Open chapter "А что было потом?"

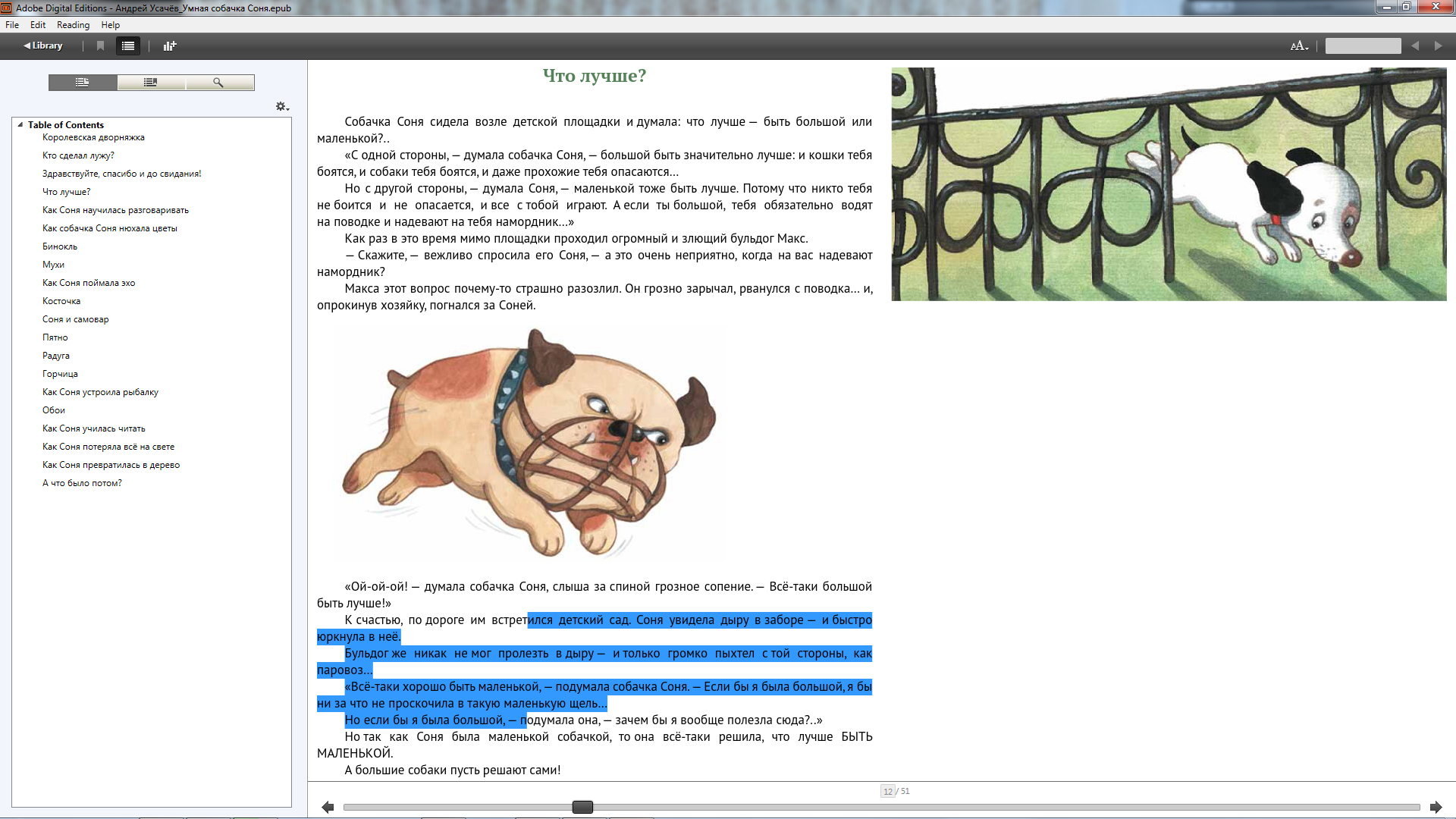tap(82, 483)
